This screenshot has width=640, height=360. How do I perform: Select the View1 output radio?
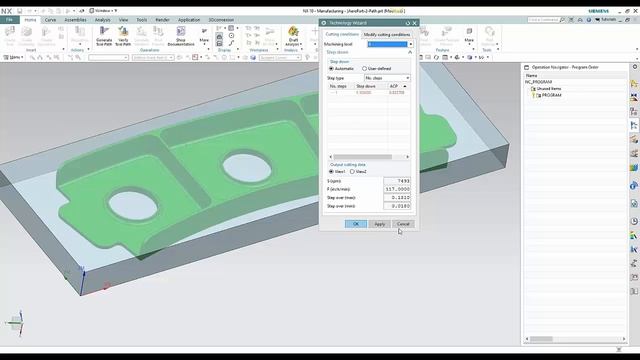click(331, 171)
